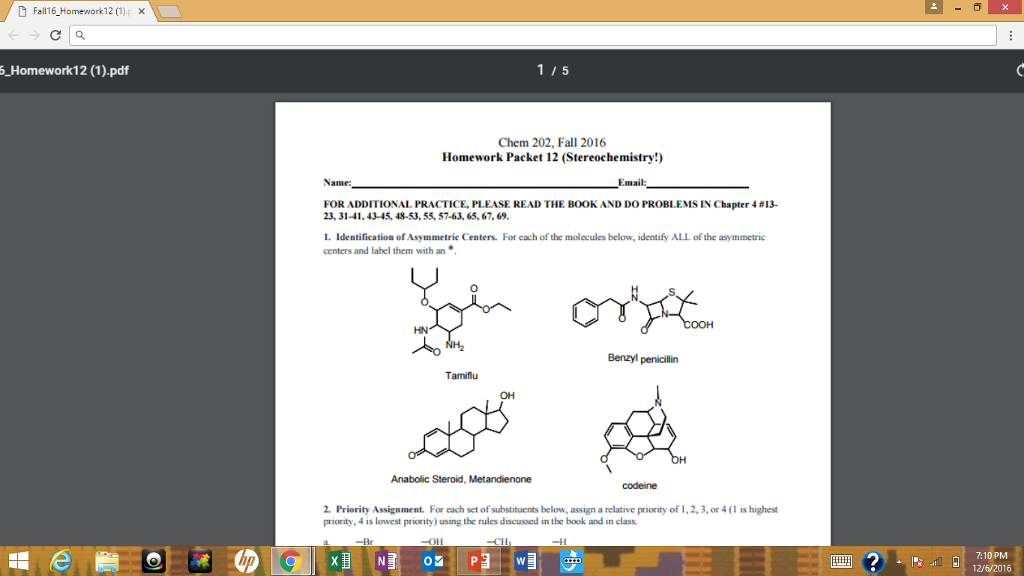Check the battery status tray icon
Viewport: 1024px width, 576px height.
click(955, 562)
